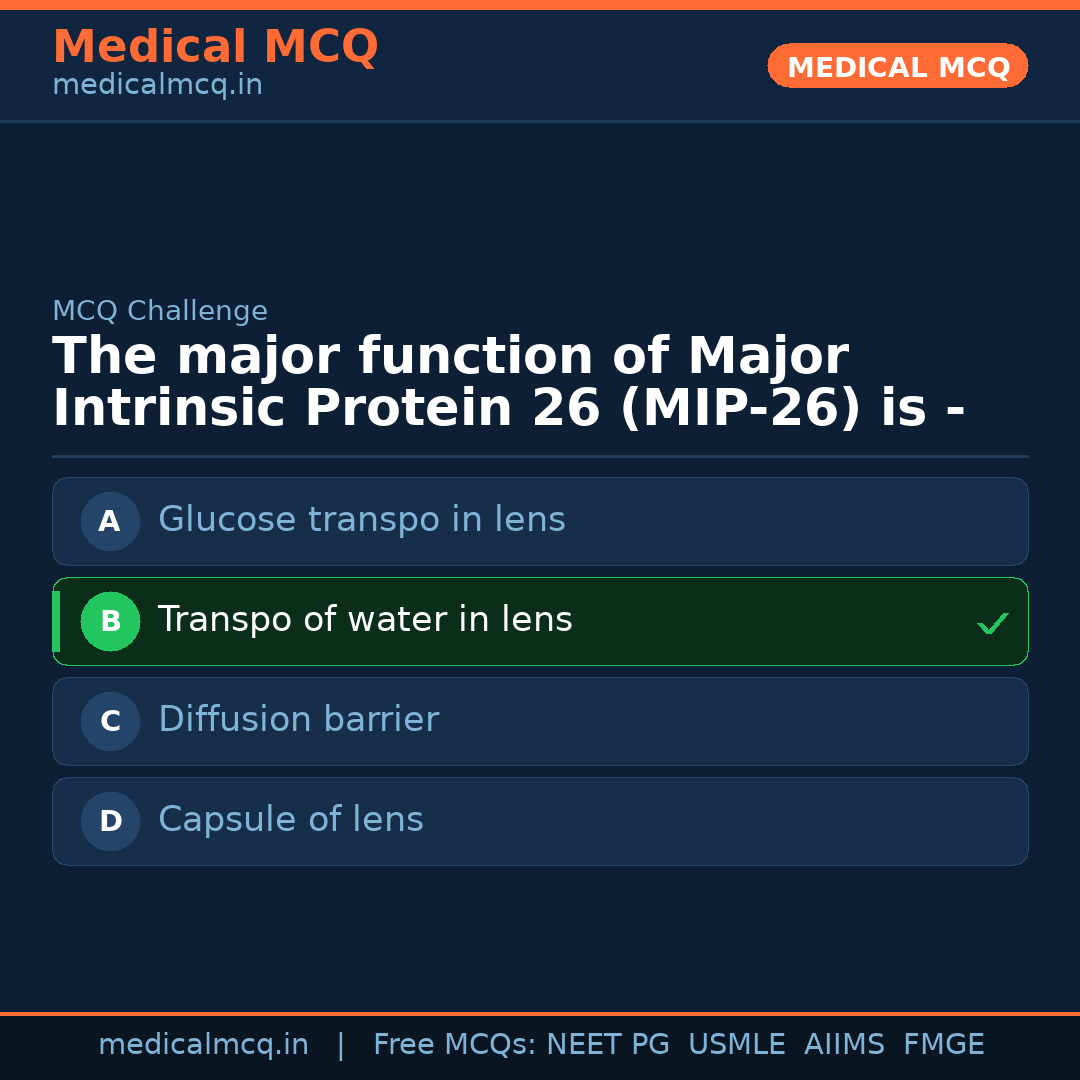Click FMGE in the footer
Image resolution: width=1080 pixels, height=1080 pixels.
[944, 1045]
